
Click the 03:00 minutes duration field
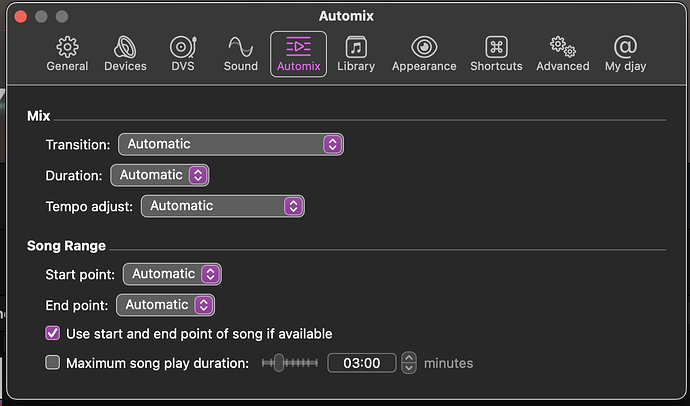tap(362, 363)
